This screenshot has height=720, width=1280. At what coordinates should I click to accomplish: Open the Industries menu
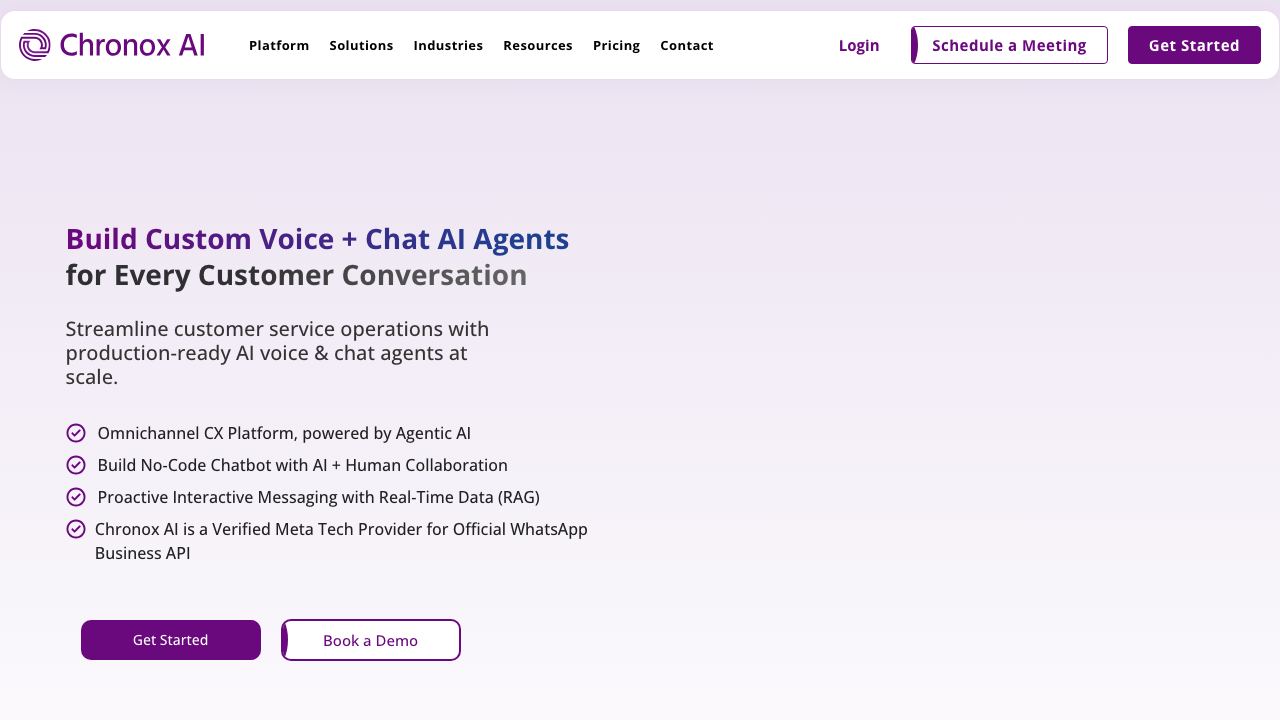click(448, 45)
